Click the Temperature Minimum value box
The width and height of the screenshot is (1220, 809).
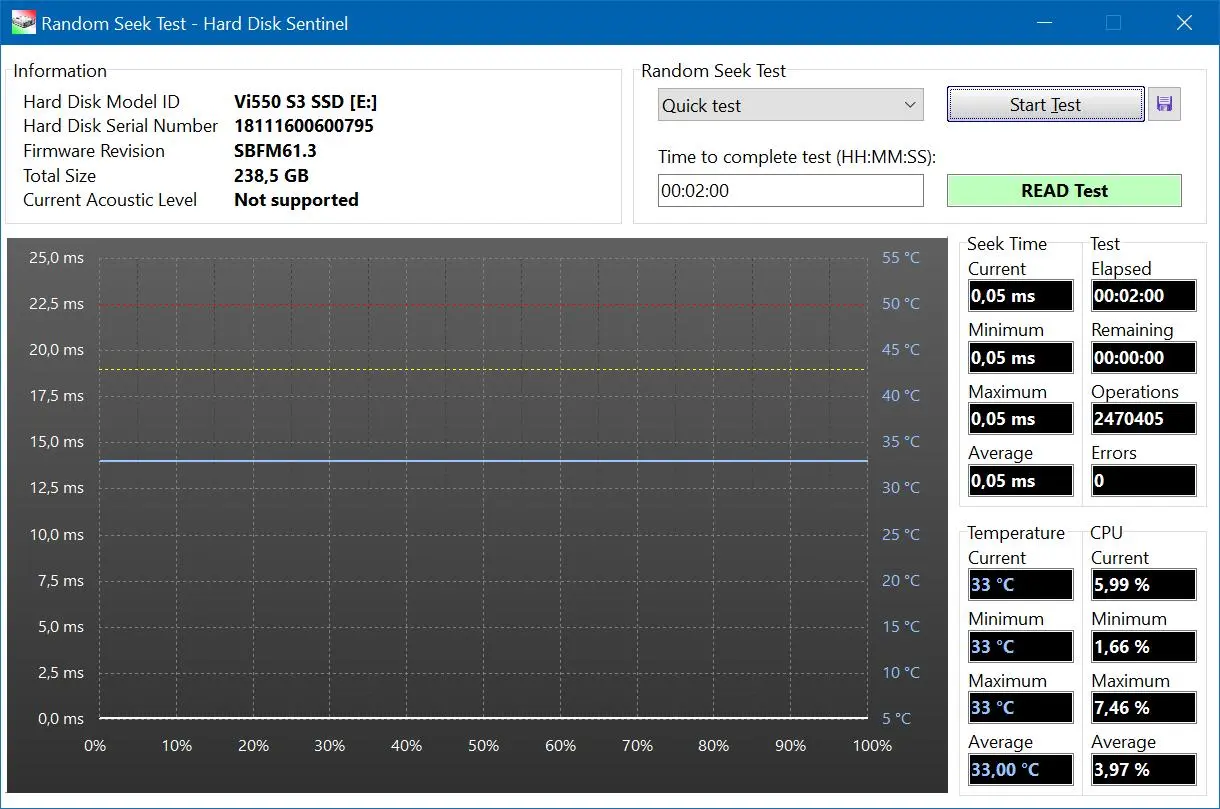pos(1021,647)
